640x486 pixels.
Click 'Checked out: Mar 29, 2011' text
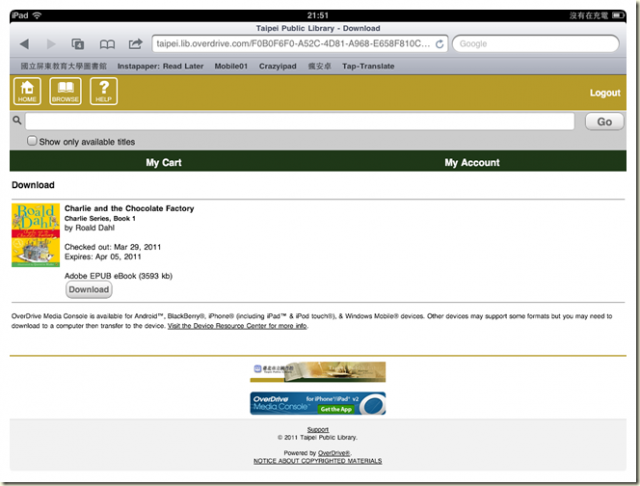(x=113, y=247)
